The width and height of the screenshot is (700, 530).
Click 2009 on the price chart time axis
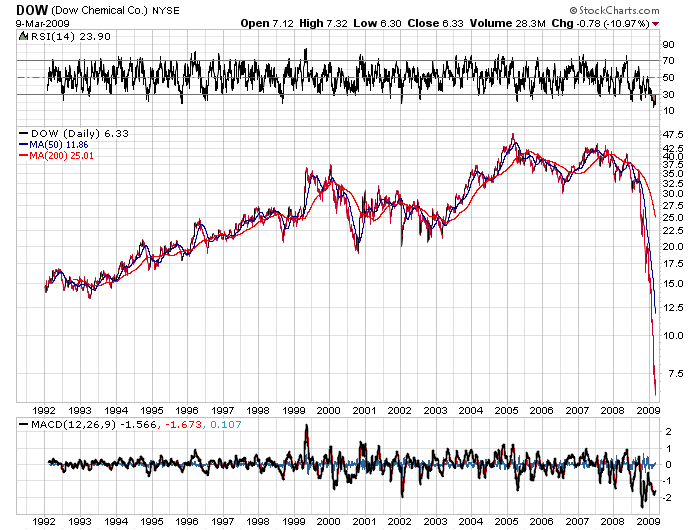pyautogui.click(x=648, y=410)
